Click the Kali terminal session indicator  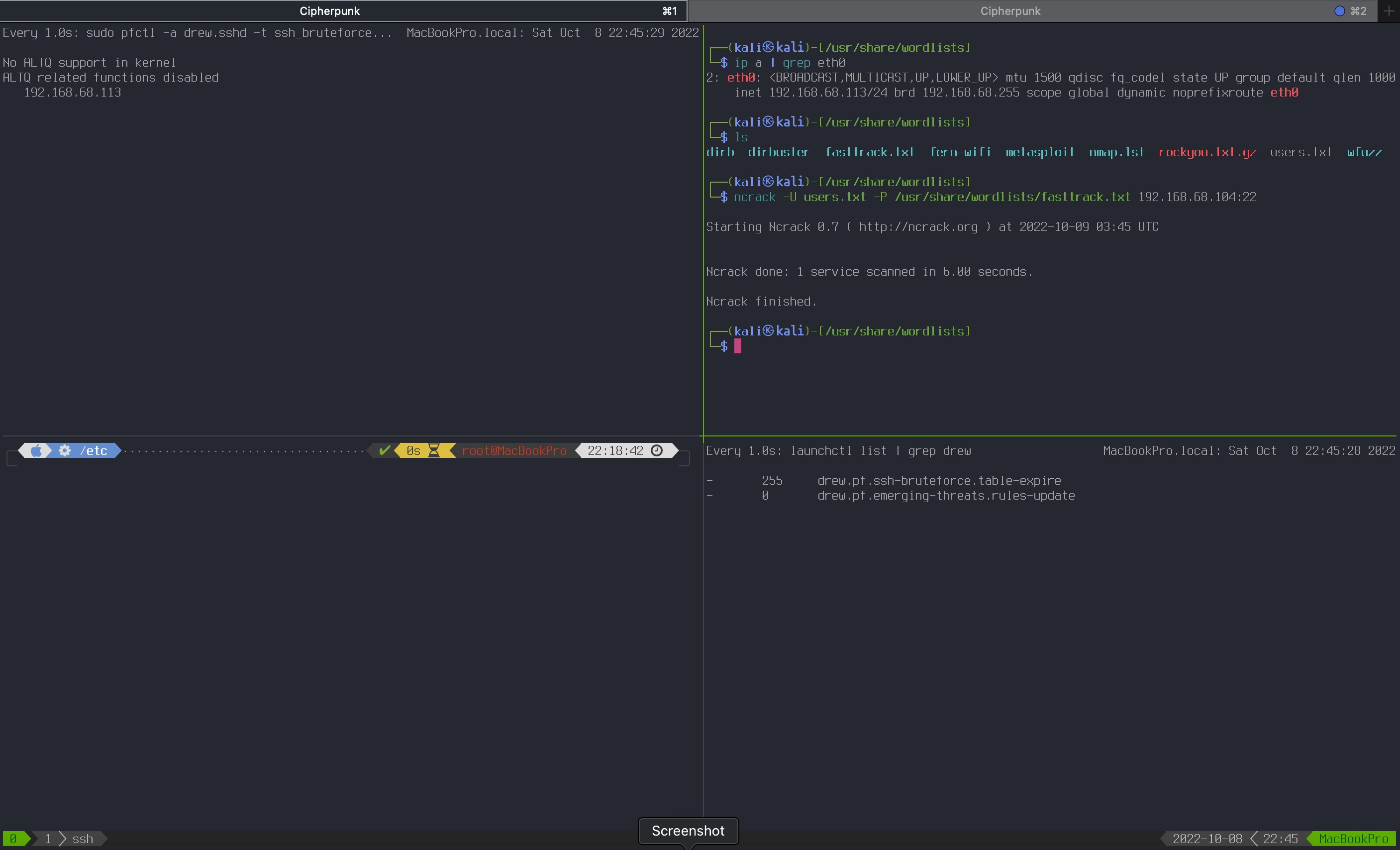pyautogui.click(x=1337, y=10)
